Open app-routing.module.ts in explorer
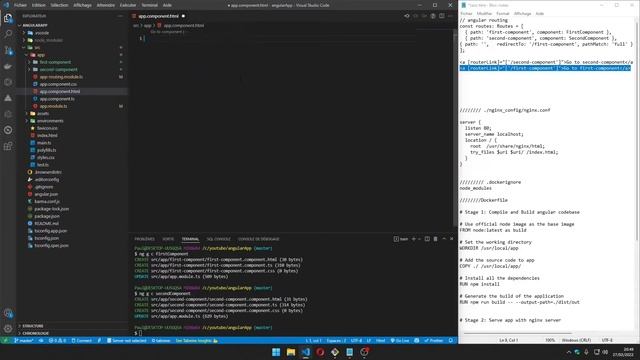 (x=61, y=77)
